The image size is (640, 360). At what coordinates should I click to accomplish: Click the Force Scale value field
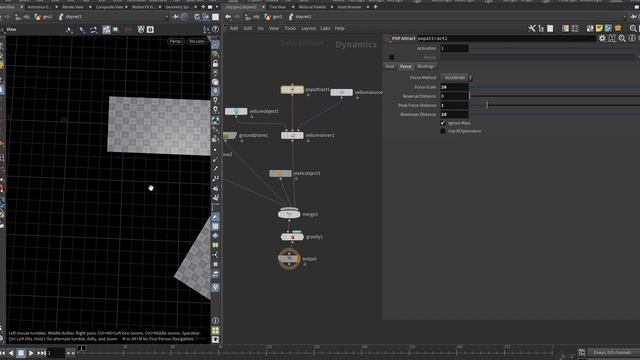click(x=454, y=87)
